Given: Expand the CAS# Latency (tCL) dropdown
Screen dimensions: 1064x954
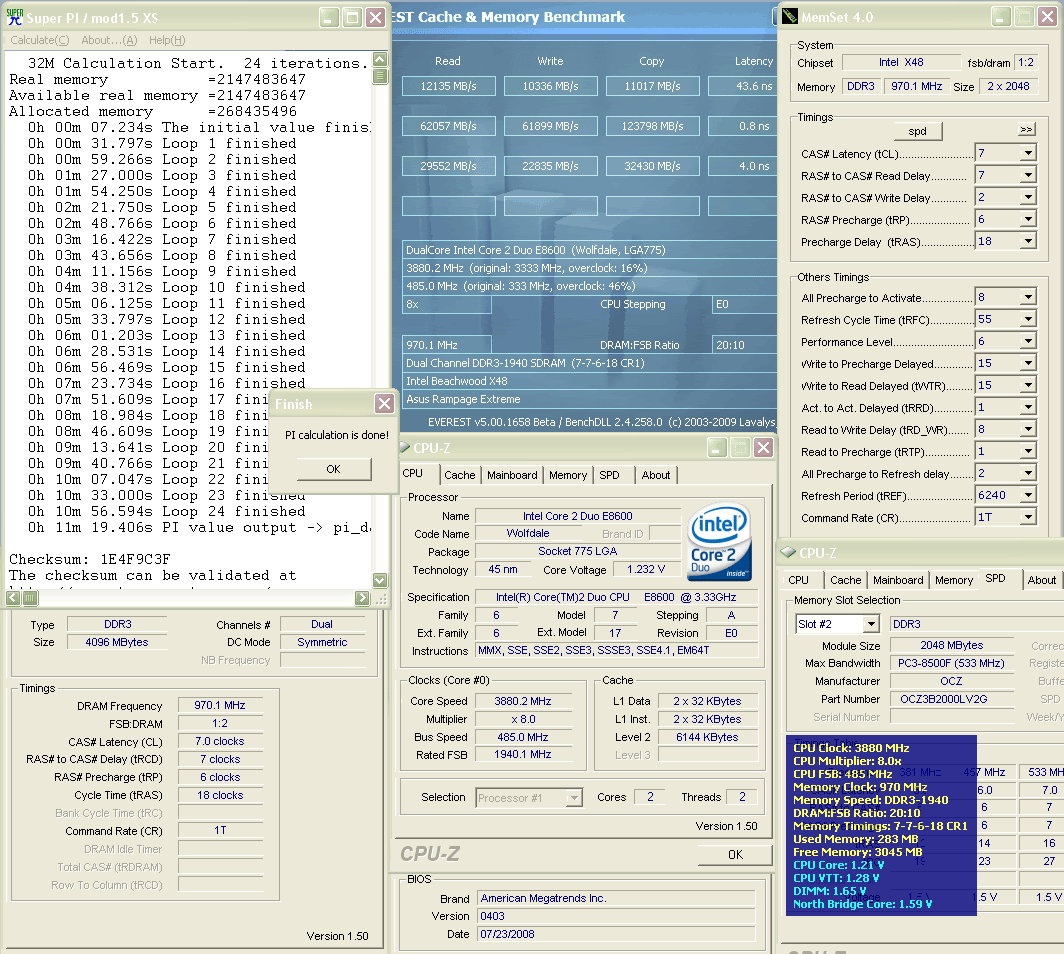Looking at the screenshot, I should click(x=1028, y=153).
